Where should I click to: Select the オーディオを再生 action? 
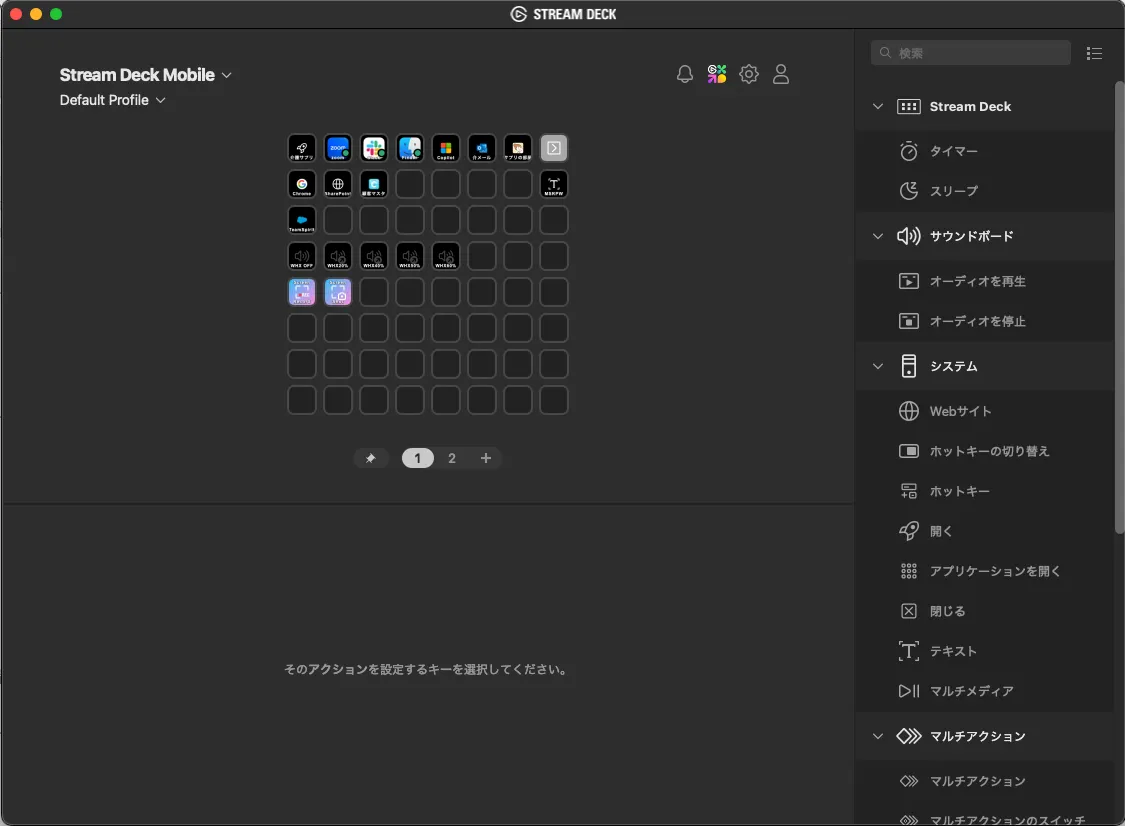(985, 281)
